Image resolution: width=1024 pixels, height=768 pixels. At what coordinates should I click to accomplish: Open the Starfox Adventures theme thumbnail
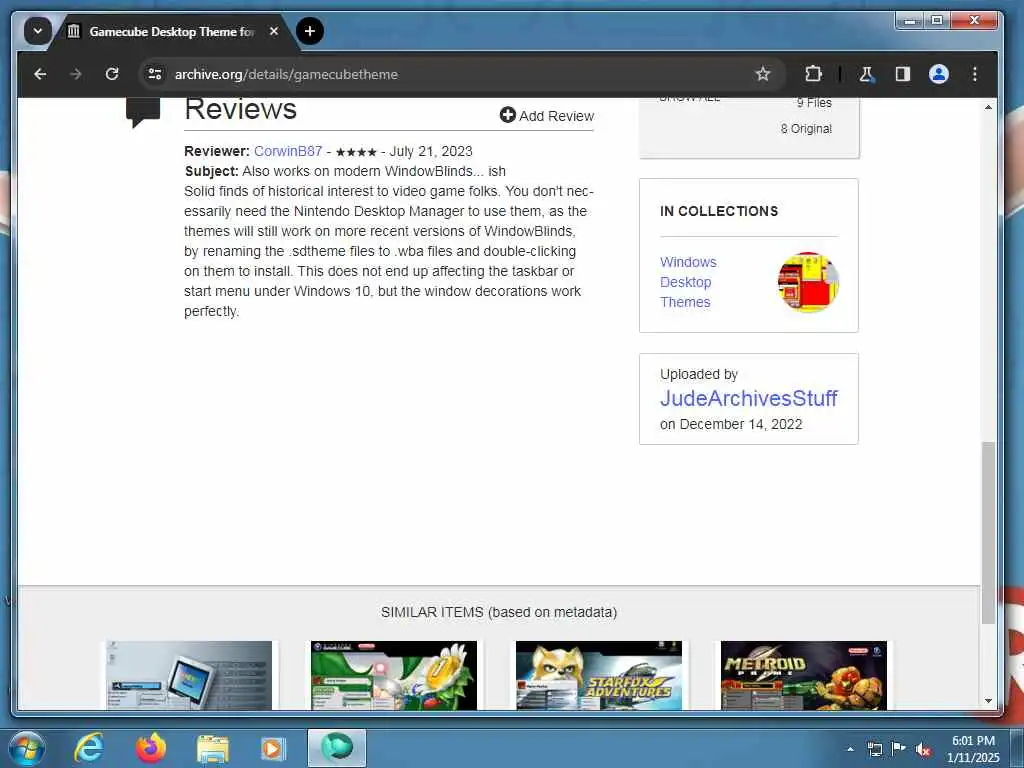click(599, 675)
